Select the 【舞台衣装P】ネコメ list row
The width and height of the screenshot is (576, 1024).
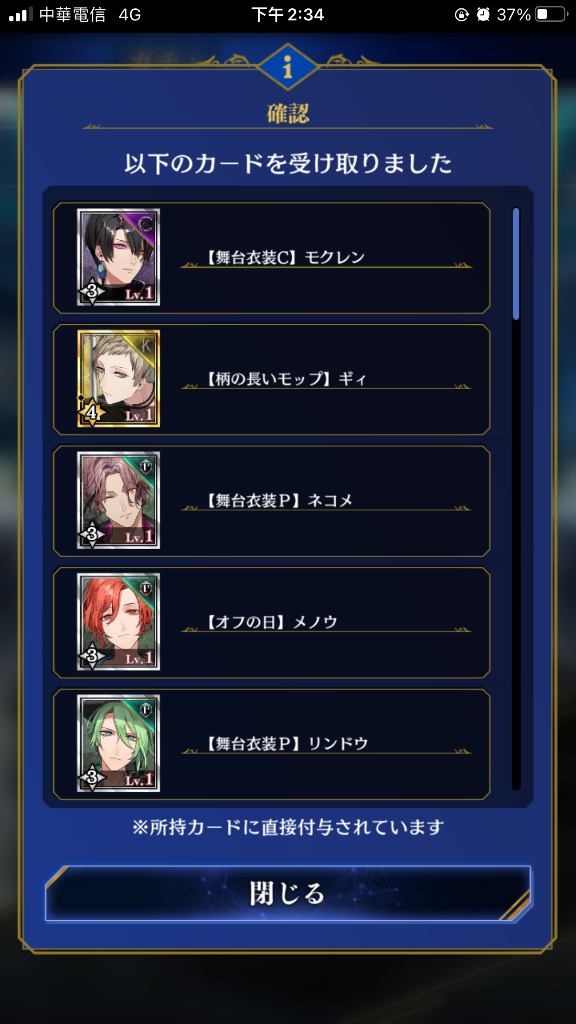tap(272, 500)
